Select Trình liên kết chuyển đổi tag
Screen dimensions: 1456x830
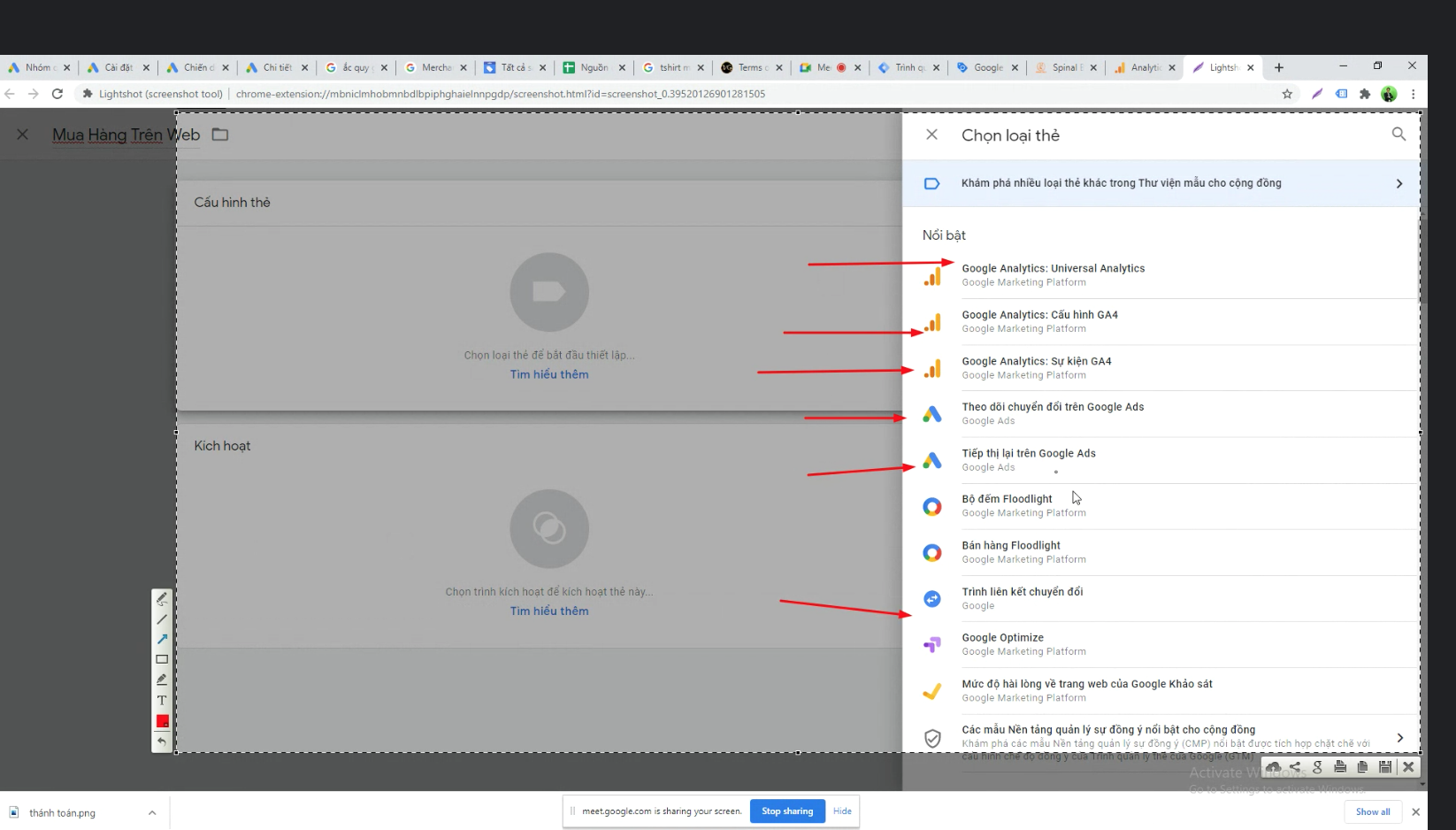pos(1161,598)
